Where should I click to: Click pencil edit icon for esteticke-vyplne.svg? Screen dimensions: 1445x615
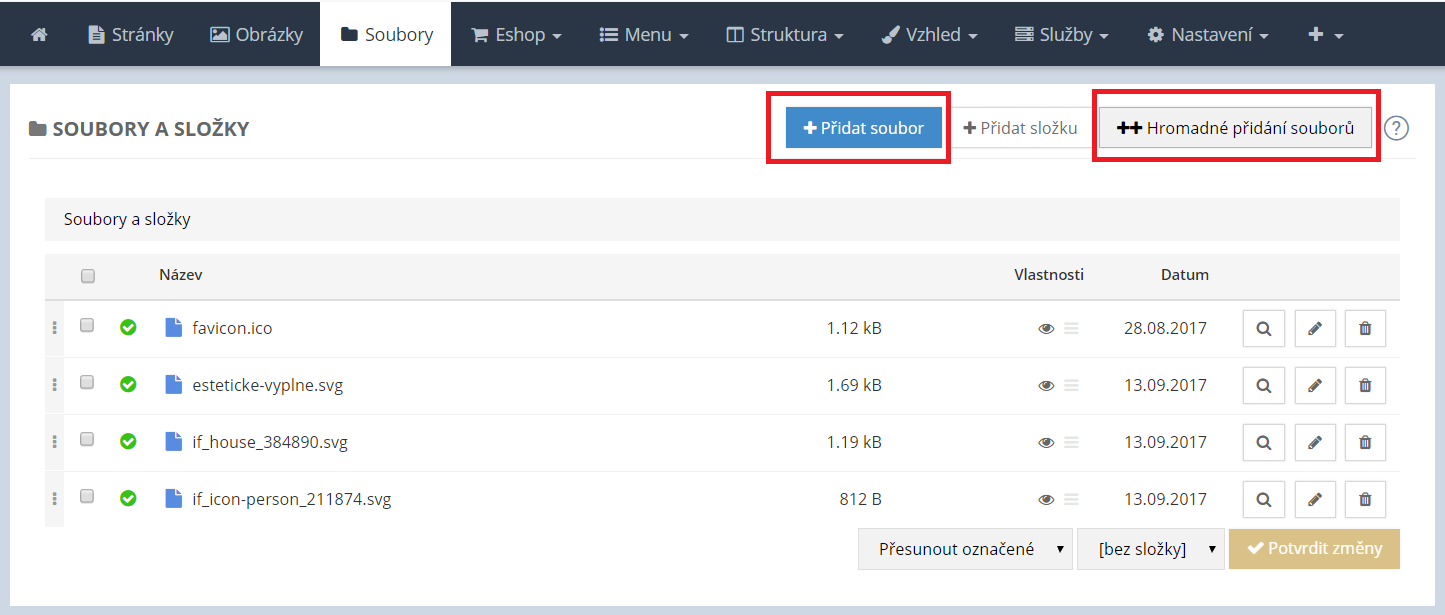click(x=1315, y=385)
